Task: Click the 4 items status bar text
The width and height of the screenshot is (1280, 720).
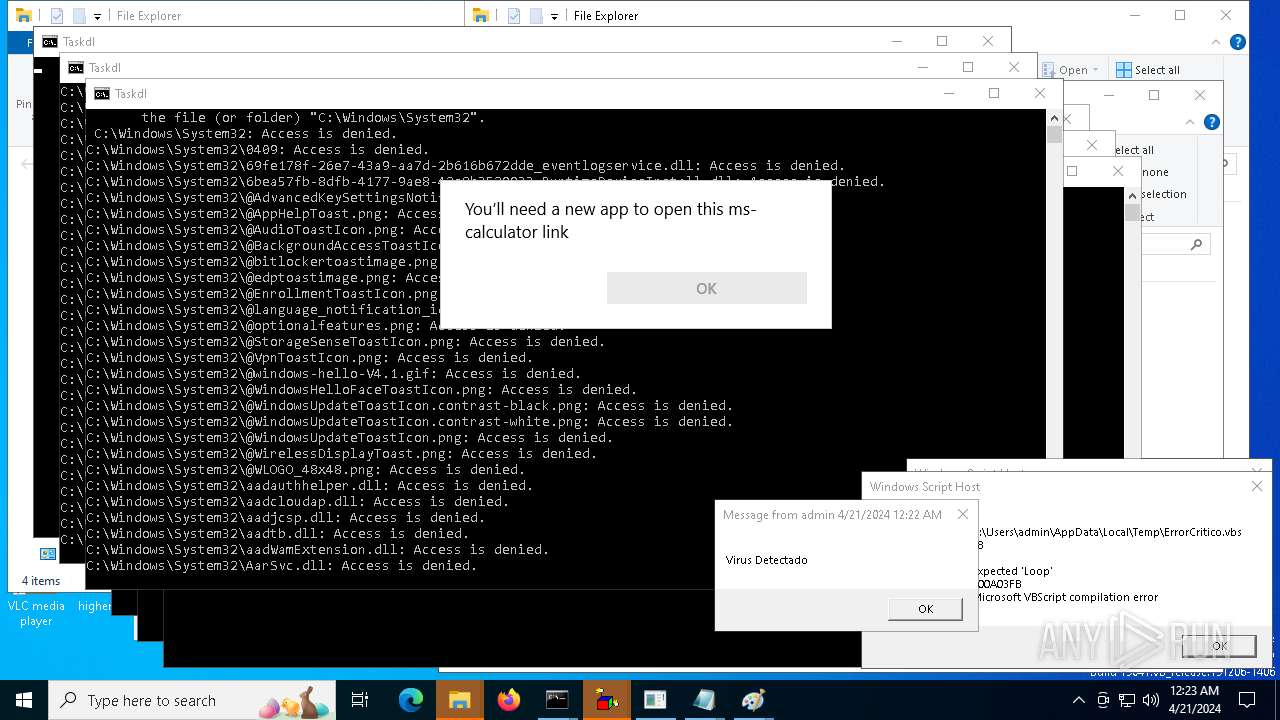Action: pos(41,581)
